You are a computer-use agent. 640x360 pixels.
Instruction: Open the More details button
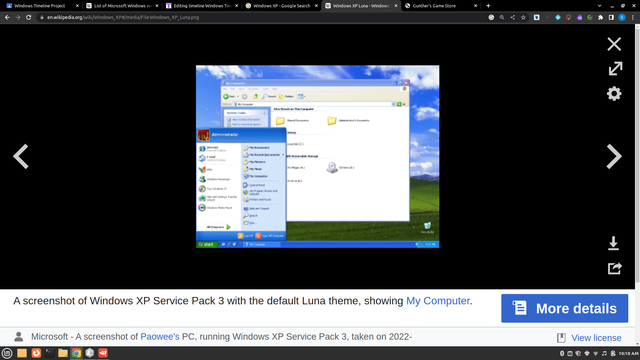coord(564,309)
